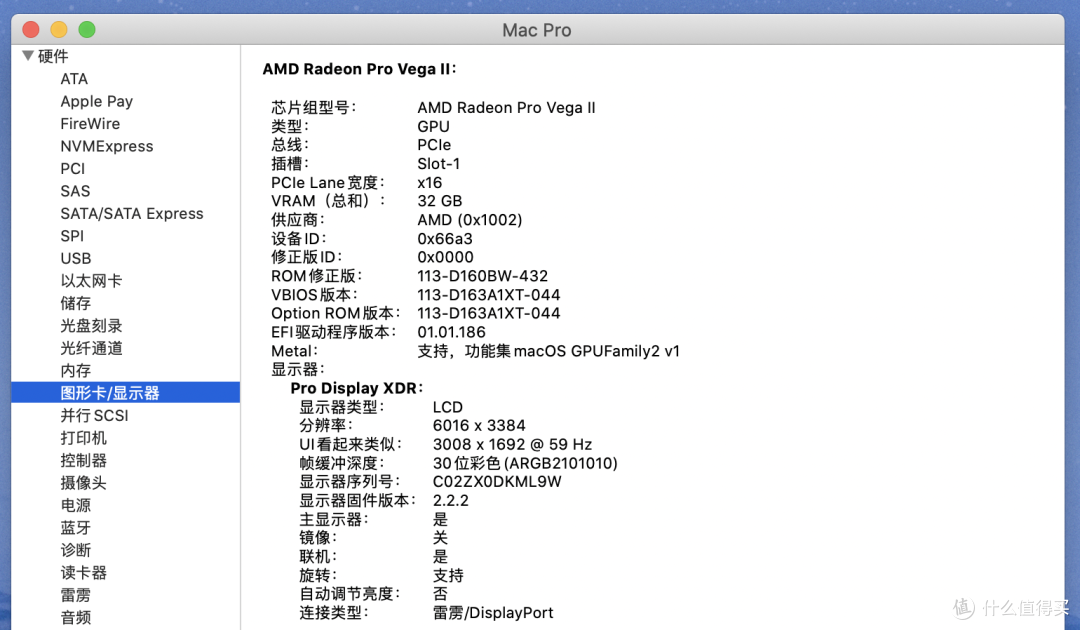Open the Apple Pay sidebar entry
The height and width of the screenshot is (630, 1080).
(96, 101)
